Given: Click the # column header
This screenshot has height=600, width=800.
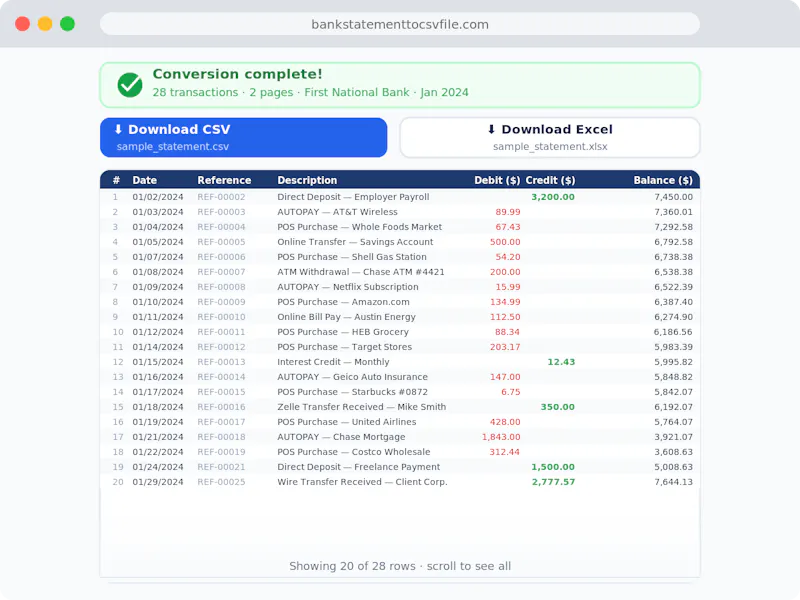Looking at the screenshot, I should (116, 180).
